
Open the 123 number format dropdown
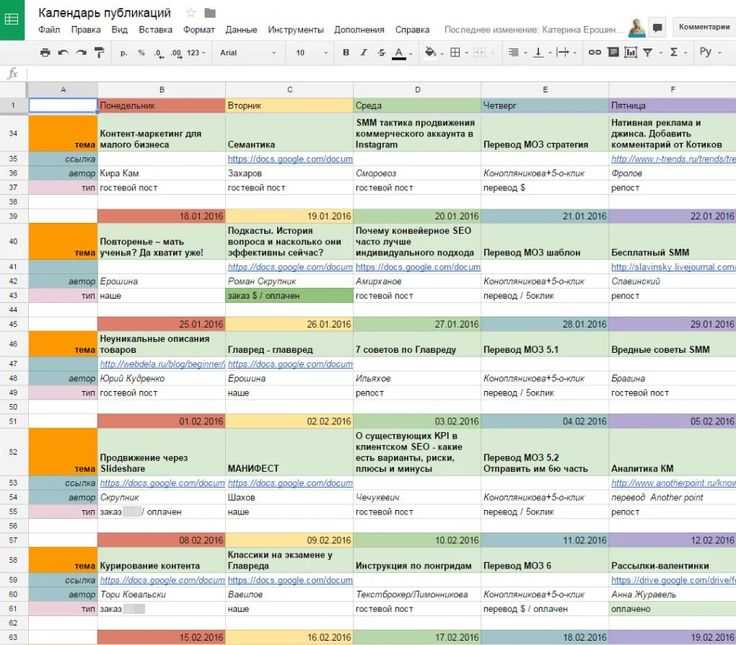[196, 53]
